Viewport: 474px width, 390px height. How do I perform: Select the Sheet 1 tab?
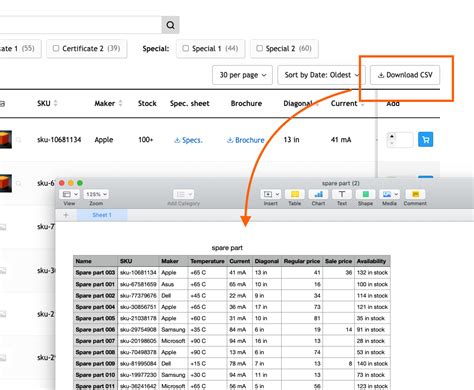[x=102, y=215]
